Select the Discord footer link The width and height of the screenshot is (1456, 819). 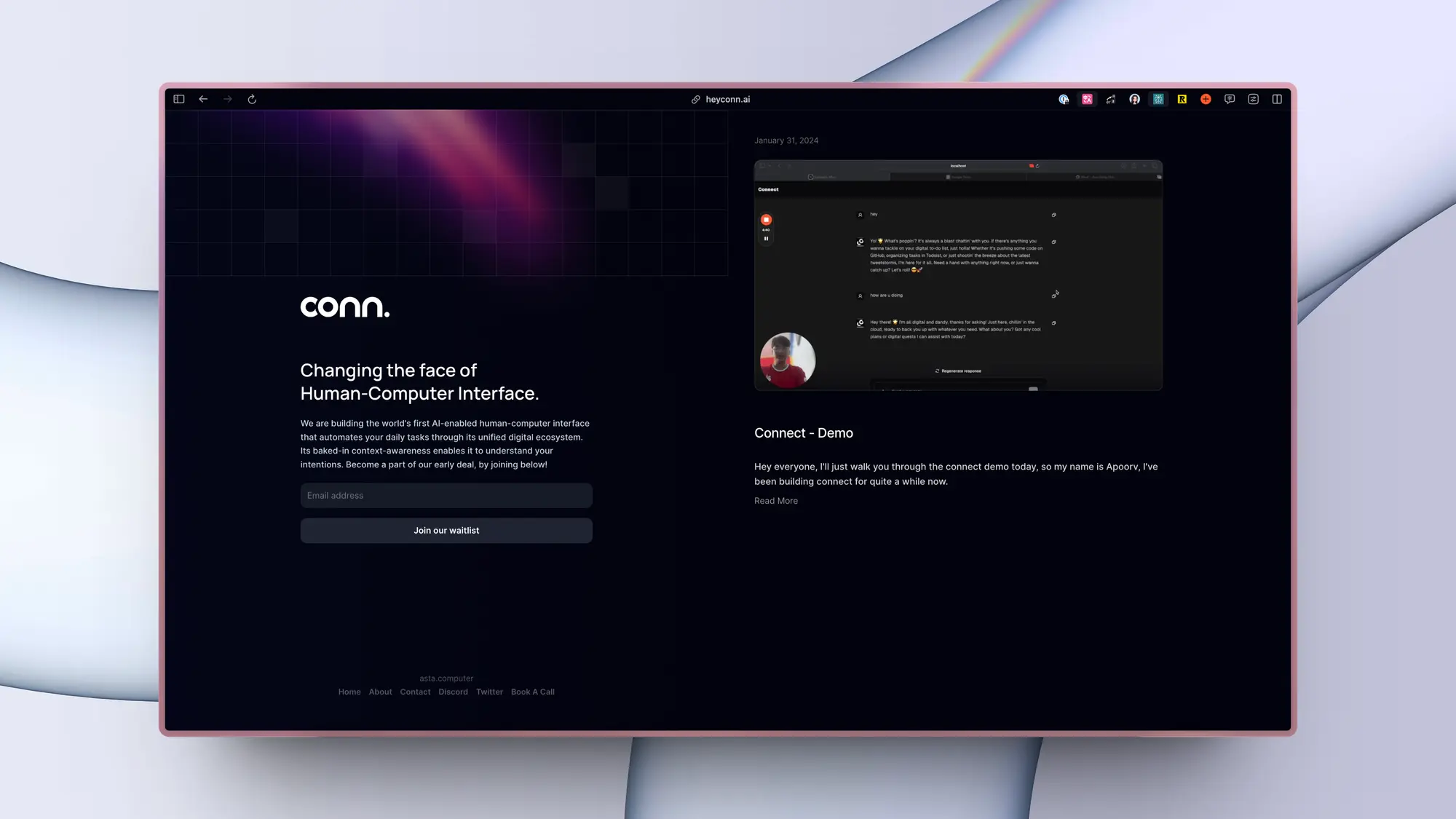pyautogui.click(x=453, y=691)
